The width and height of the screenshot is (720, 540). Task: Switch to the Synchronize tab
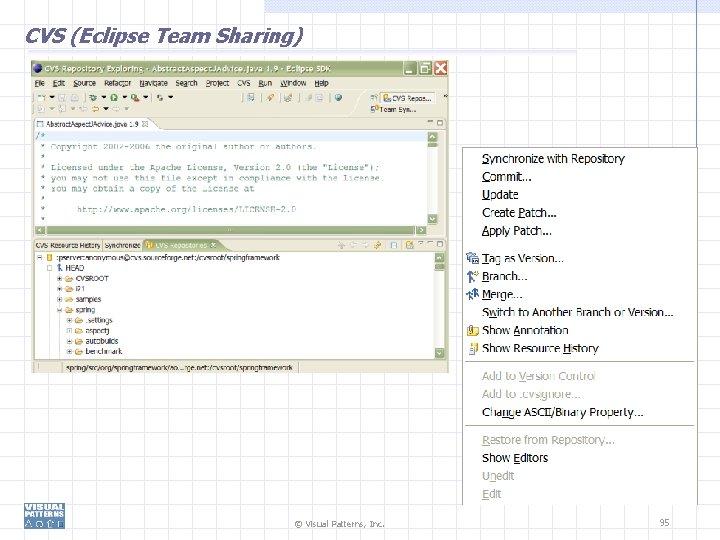click(x=122, y=245)
